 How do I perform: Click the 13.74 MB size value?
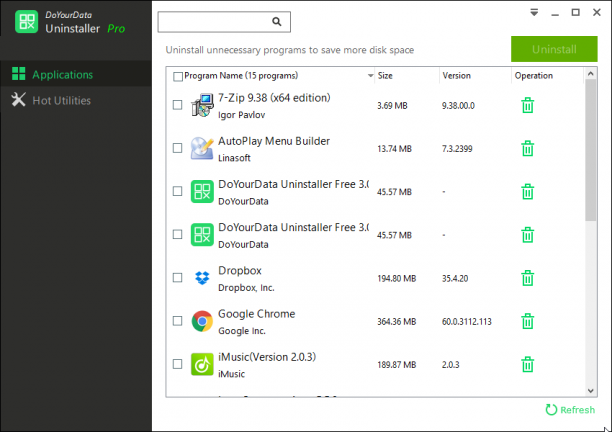pyautogui.click(x=394, y=149)
